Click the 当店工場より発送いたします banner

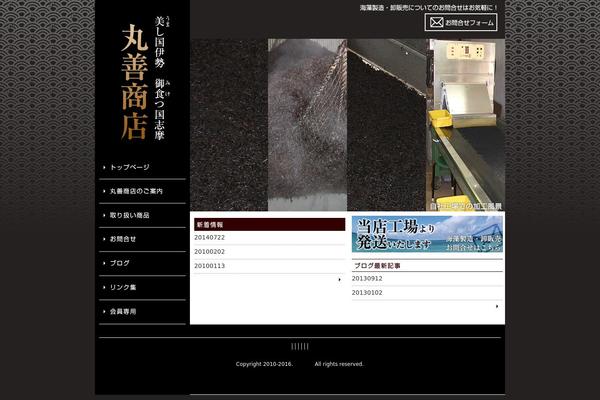coord(427,234)
